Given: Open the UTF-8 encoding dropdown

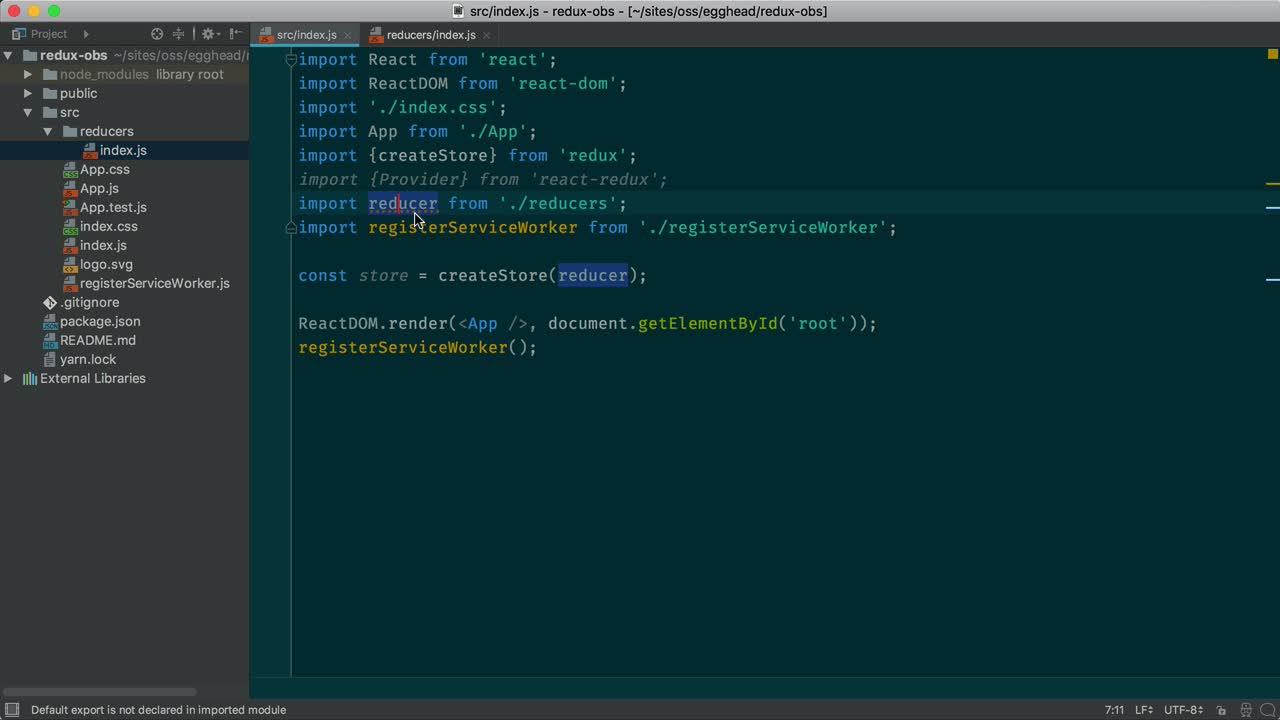Looking at the screenshot, I should pos(1183,710).
